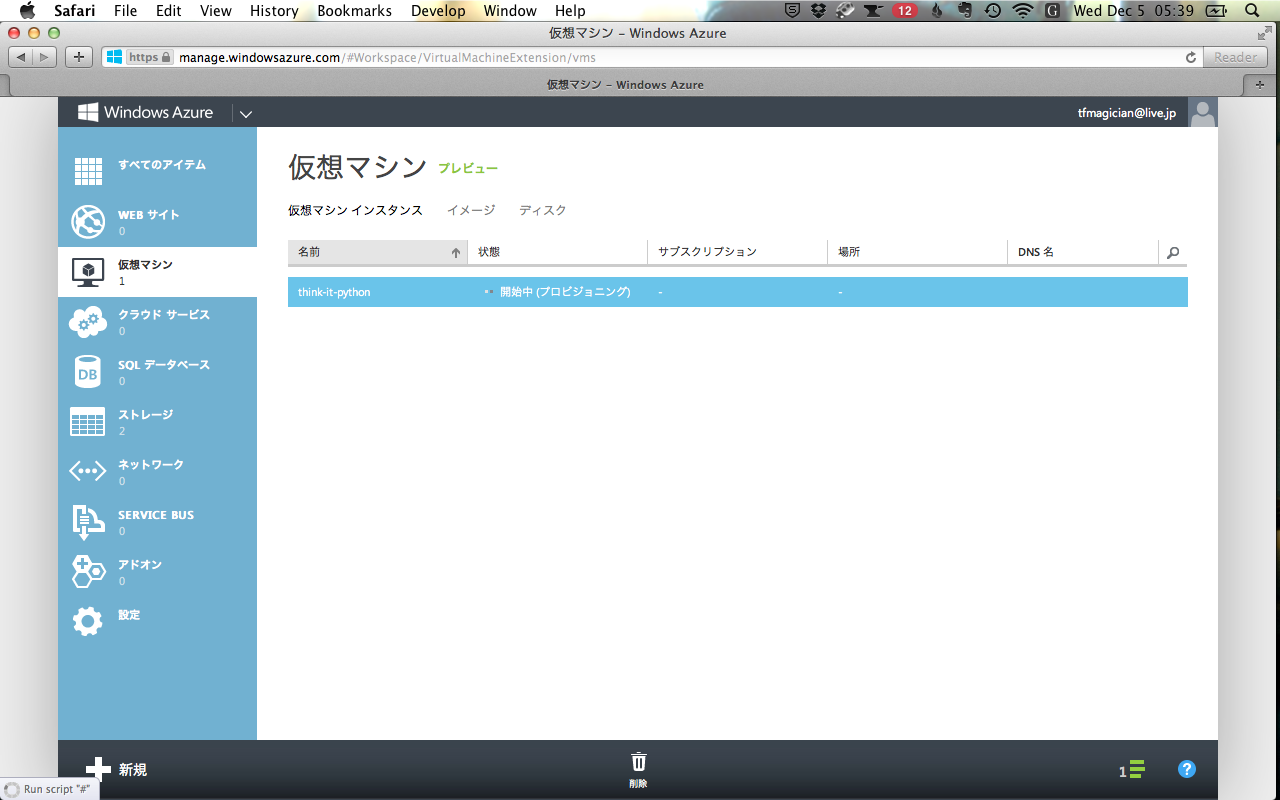Click the 新規 plus icon
The image size is (1280, 800).
point(98,769)
